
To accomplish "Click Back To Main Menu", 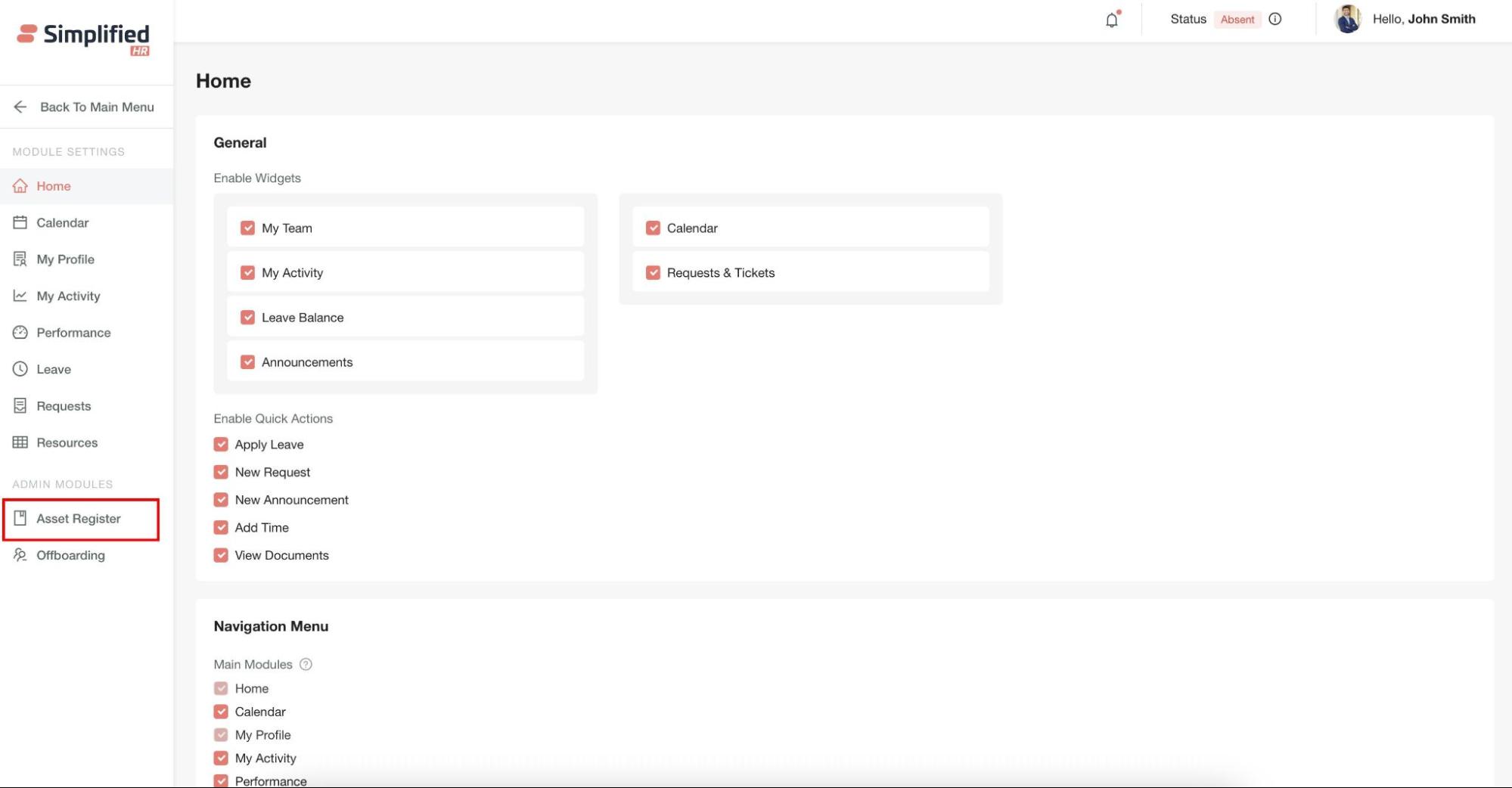I will 96,107.
